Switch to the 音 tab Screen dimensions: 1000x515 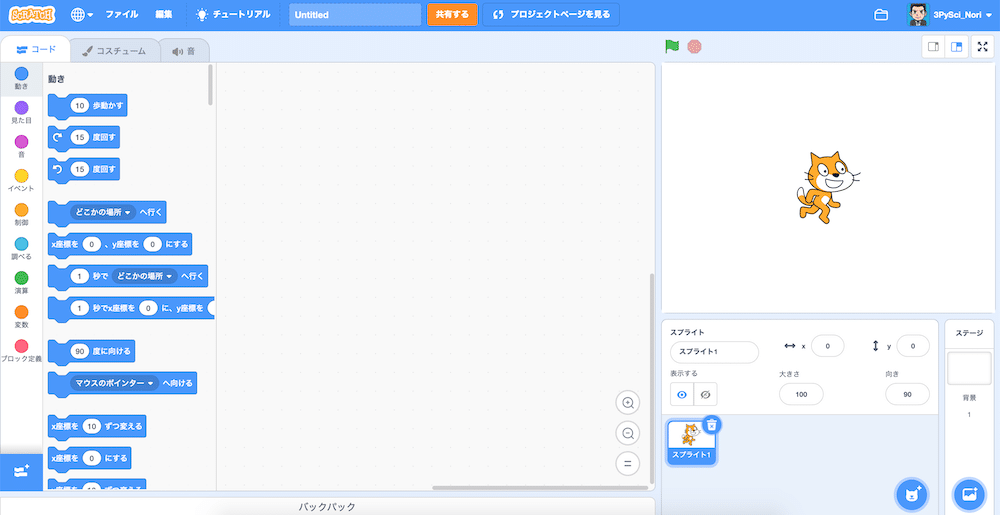[x=184, y=51]
